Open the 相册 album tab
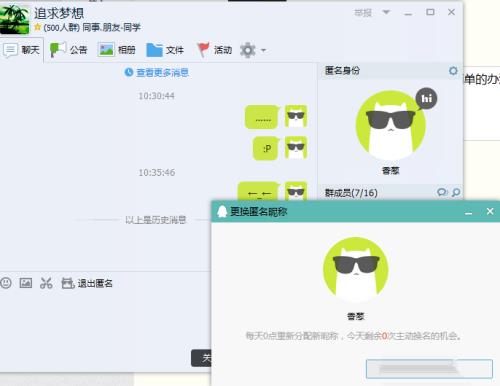This screenshot has width=500, height=386. click(117, 50)
